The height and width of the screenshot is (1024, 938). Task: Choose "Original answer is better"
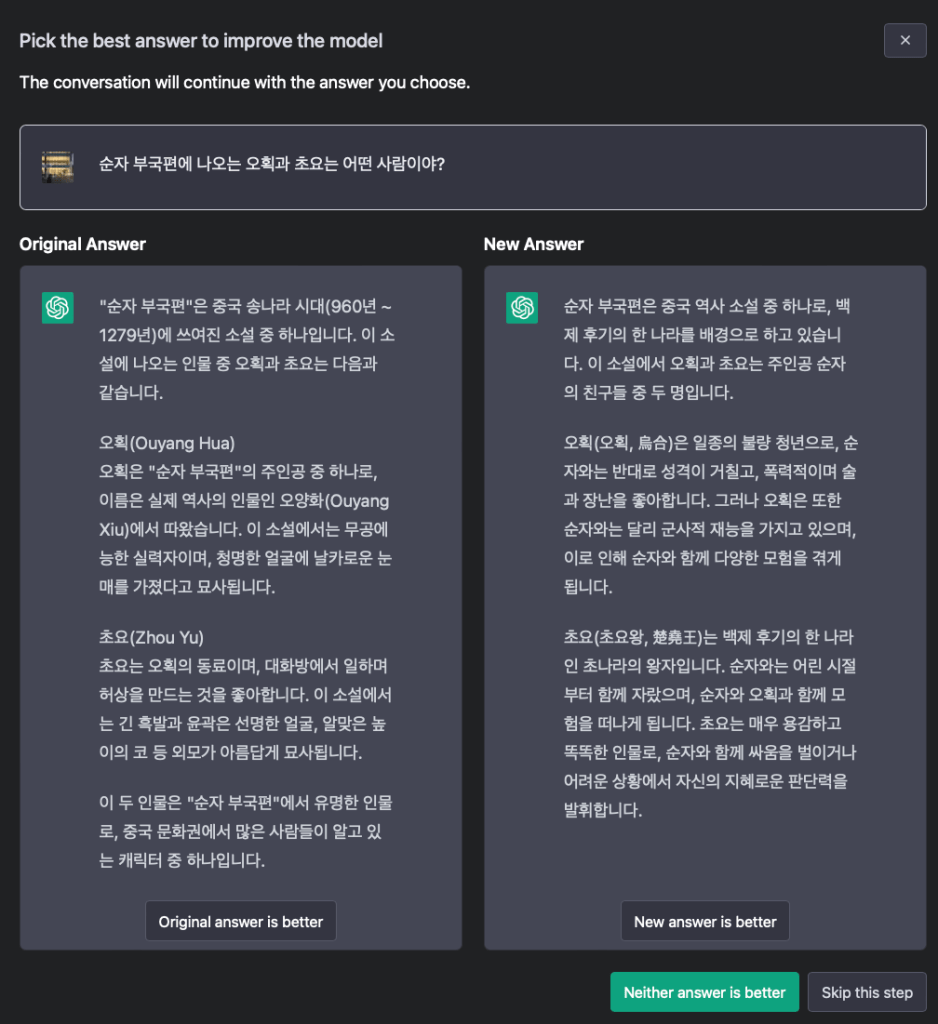click(241, 921)
